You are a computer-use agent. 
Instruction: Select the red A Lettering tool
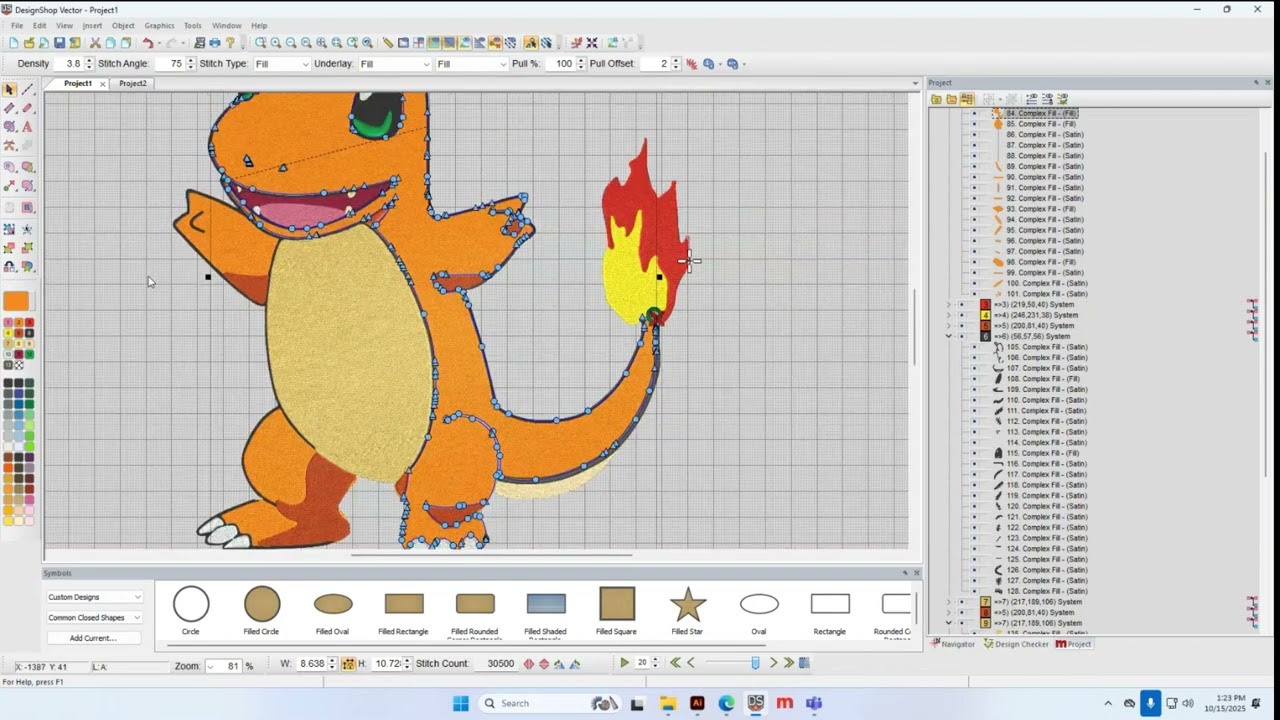pyautogui.click(x=27, y=127)
